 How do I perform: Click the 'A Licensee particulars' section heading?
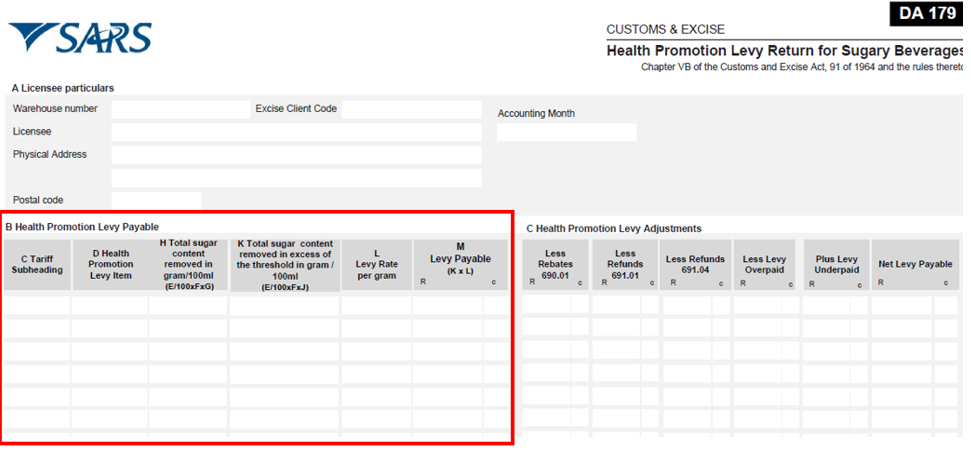[63, 89]
